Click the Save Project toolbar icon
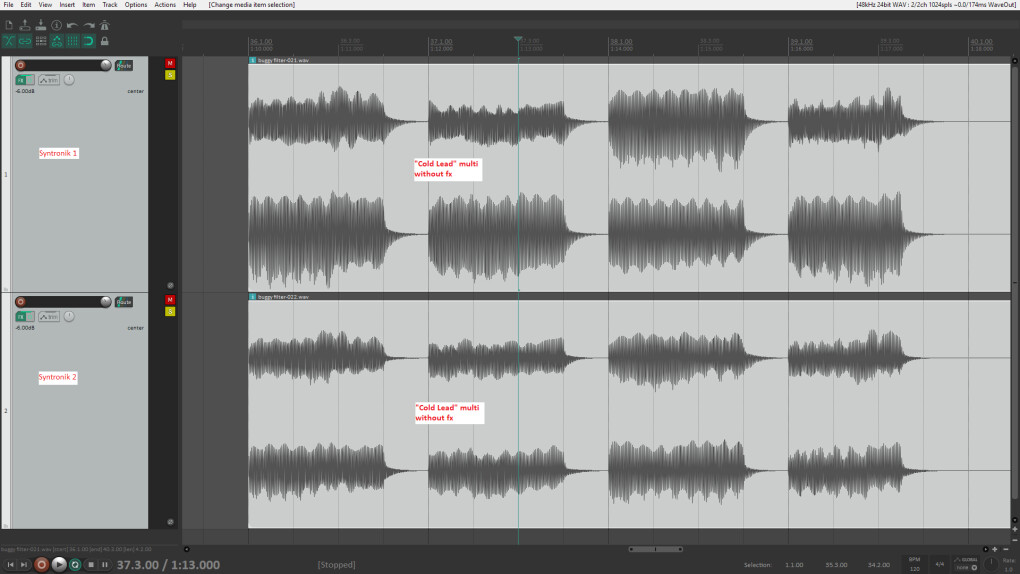Image resolution: width=1020 pixels, height=574 pixels. (x=40, y=25)
